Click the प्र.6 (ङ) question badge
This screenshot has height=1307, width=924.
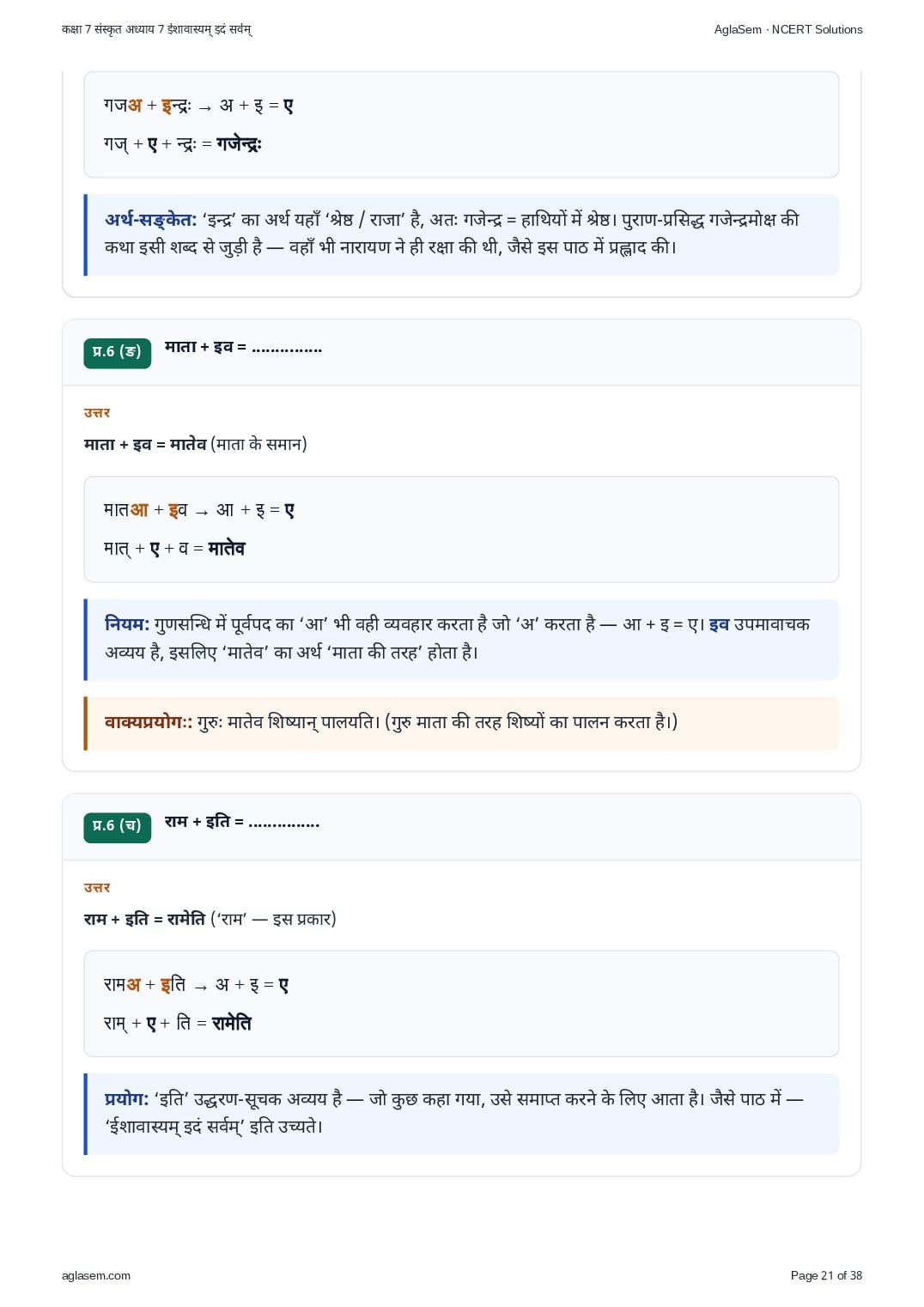(117, 352)
